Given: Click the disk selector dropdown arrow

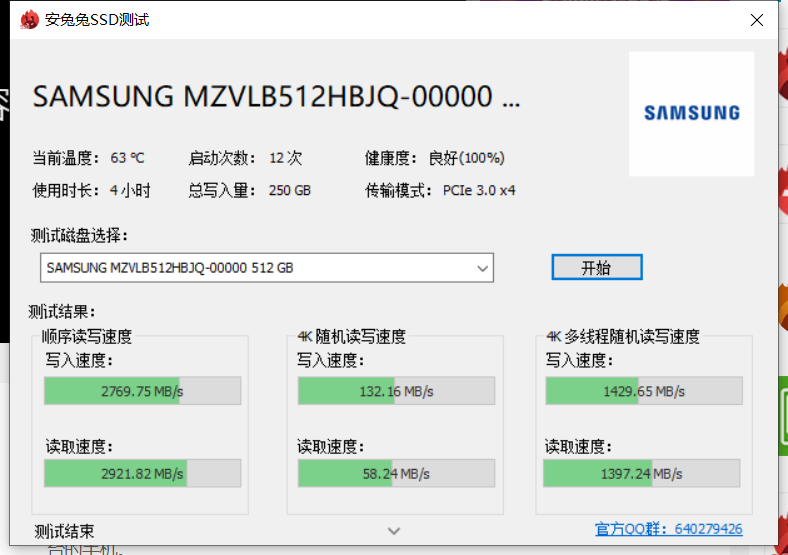Looking at the screenshot, I should coord(483,268).
